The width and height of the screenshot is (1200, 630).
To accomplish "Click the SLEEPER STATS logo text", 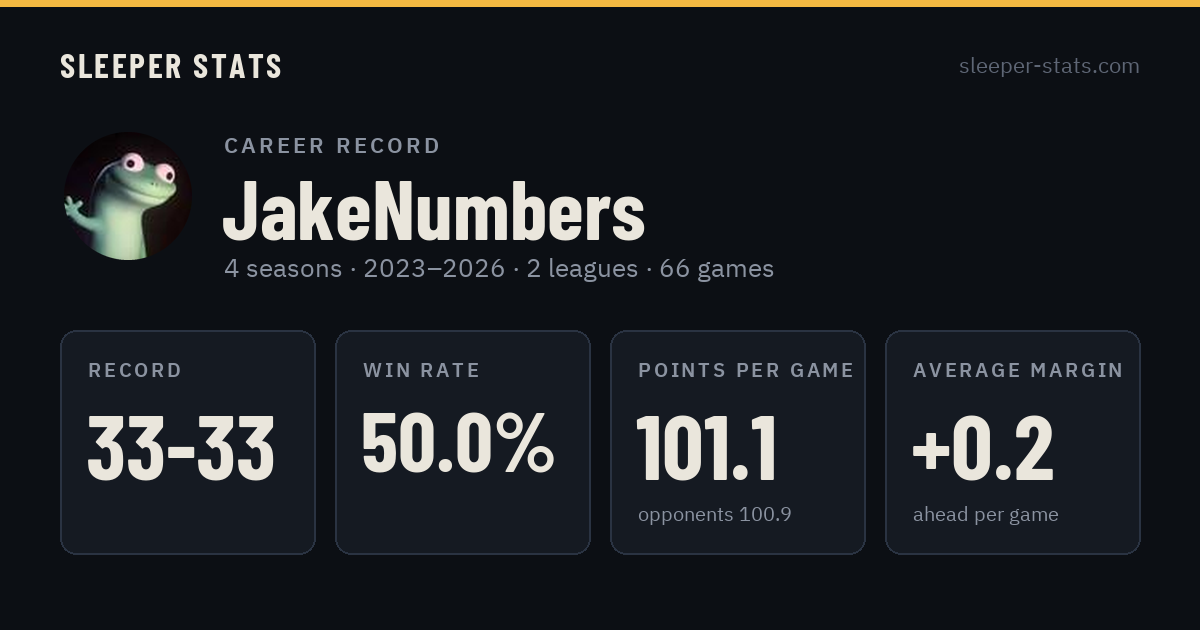I will [171, 66].
